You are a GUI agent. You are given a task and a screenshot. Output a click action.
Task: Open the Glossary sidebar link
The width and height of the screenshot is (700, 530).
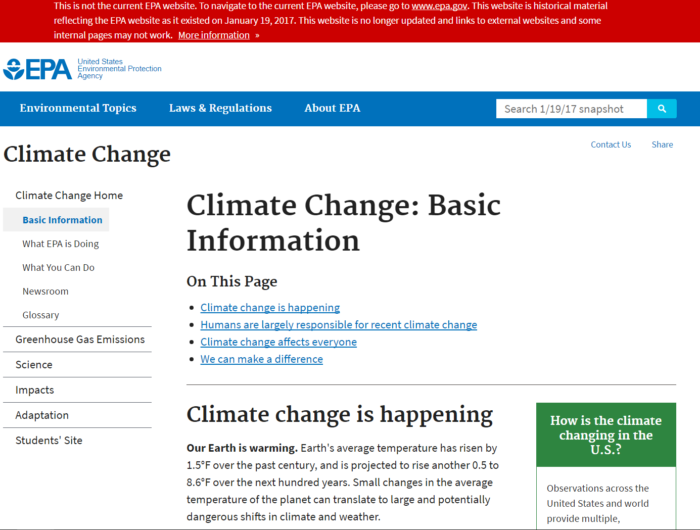(x=40, y=315)
